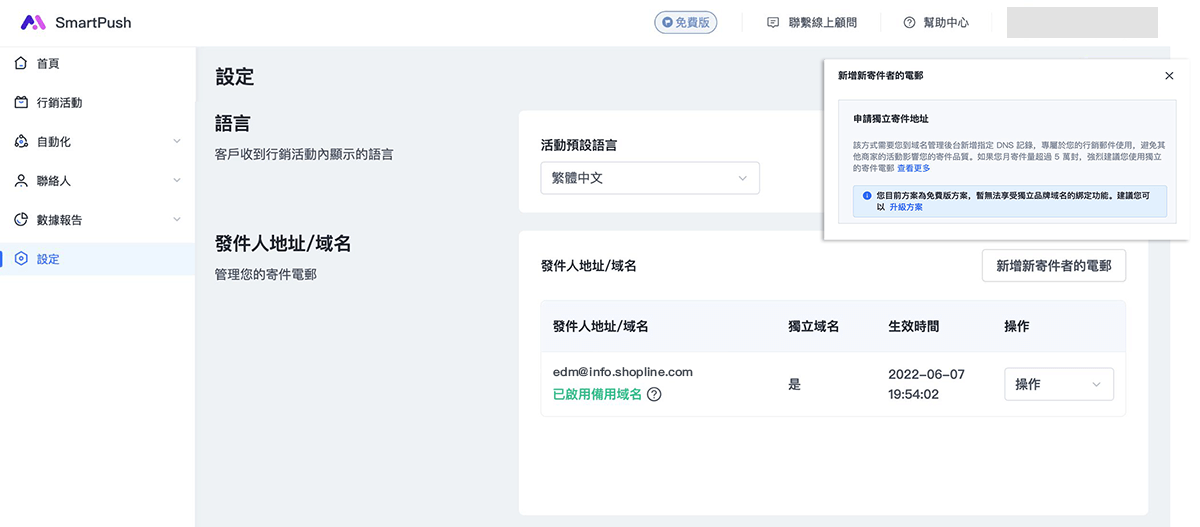This screenshot has height=527, width=1200.
Task: Expand the 數據報告 sidebar submenu chevron
Action: click(177, 219)
